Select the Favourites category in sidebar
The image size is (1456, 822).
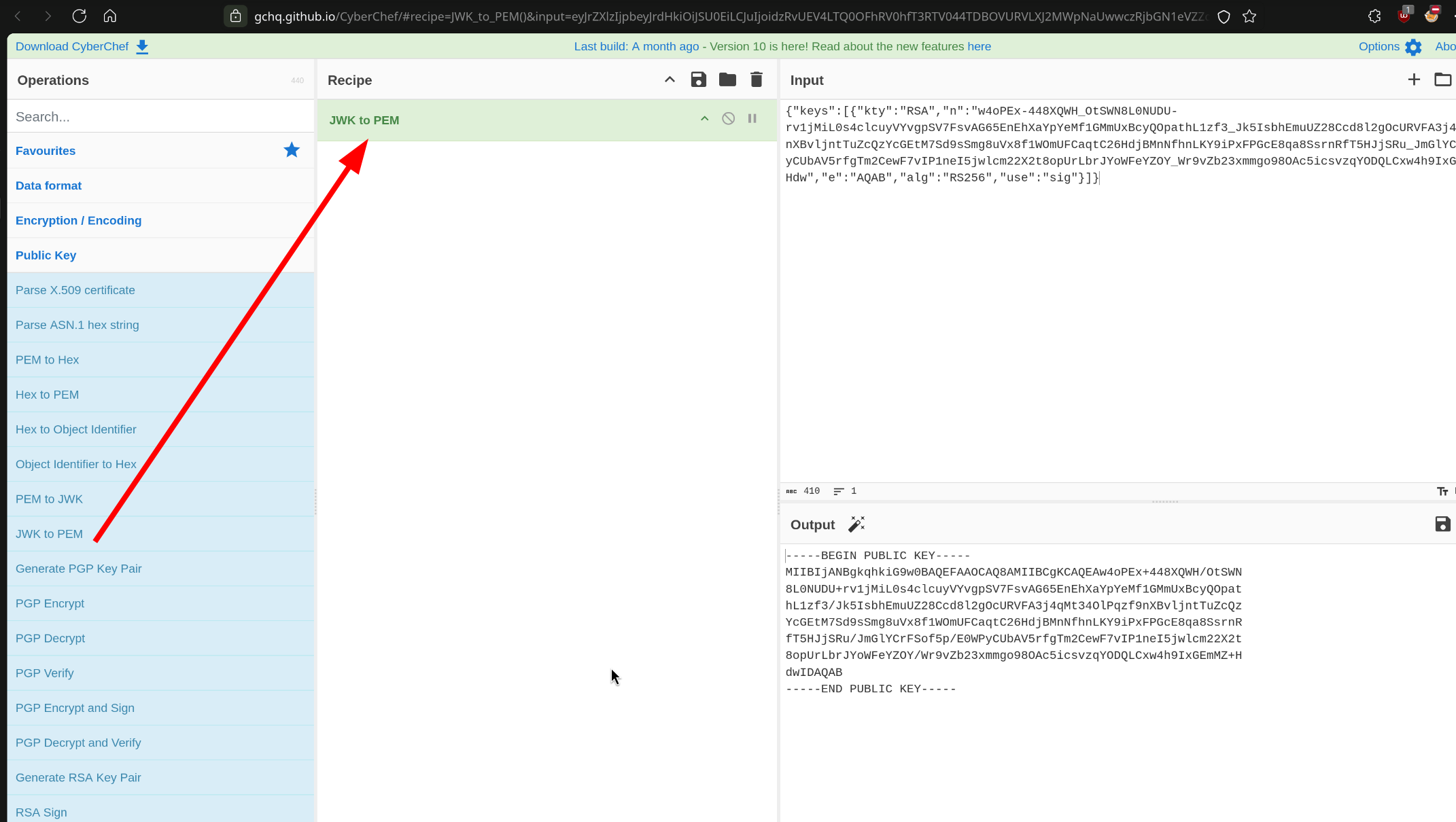pos(45,150)
